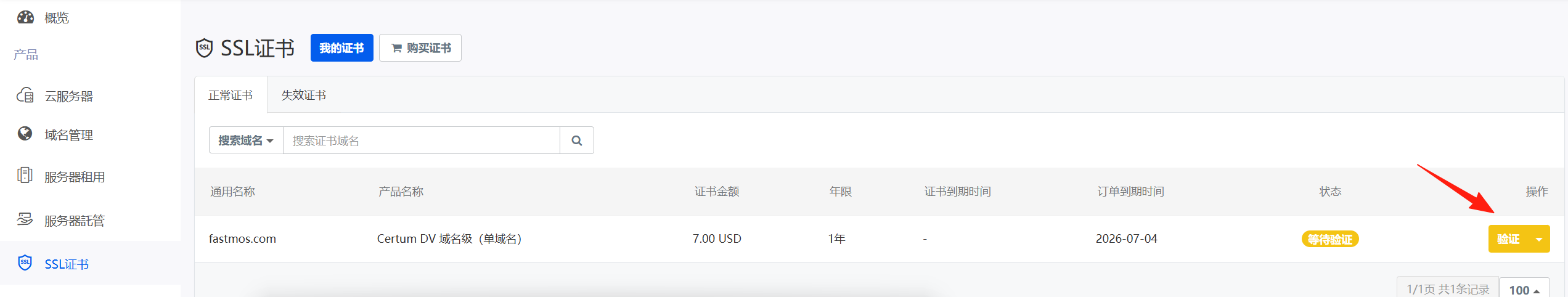Screen dimensions: 1568x297
Task: Switch to the 失效证书 tab
Action: [303, 96]
